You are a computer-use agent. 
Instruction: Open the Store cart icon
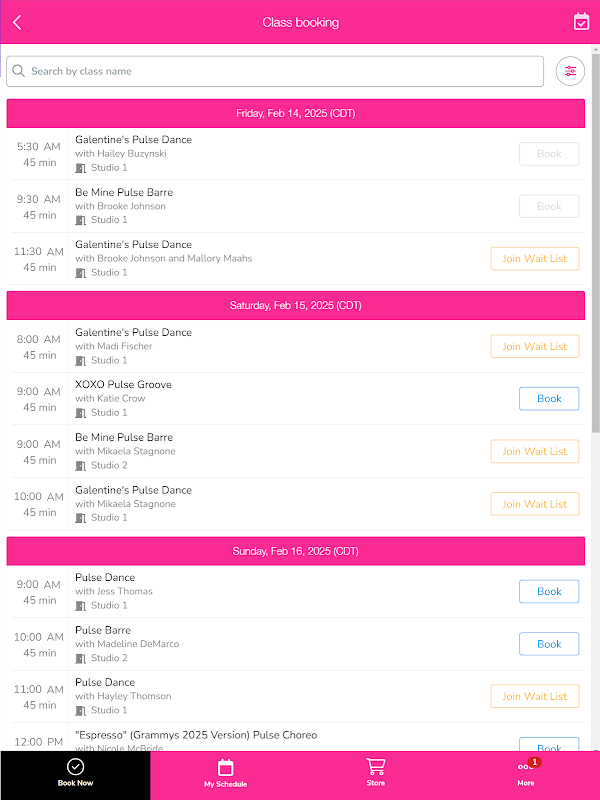tap(375, 767)
